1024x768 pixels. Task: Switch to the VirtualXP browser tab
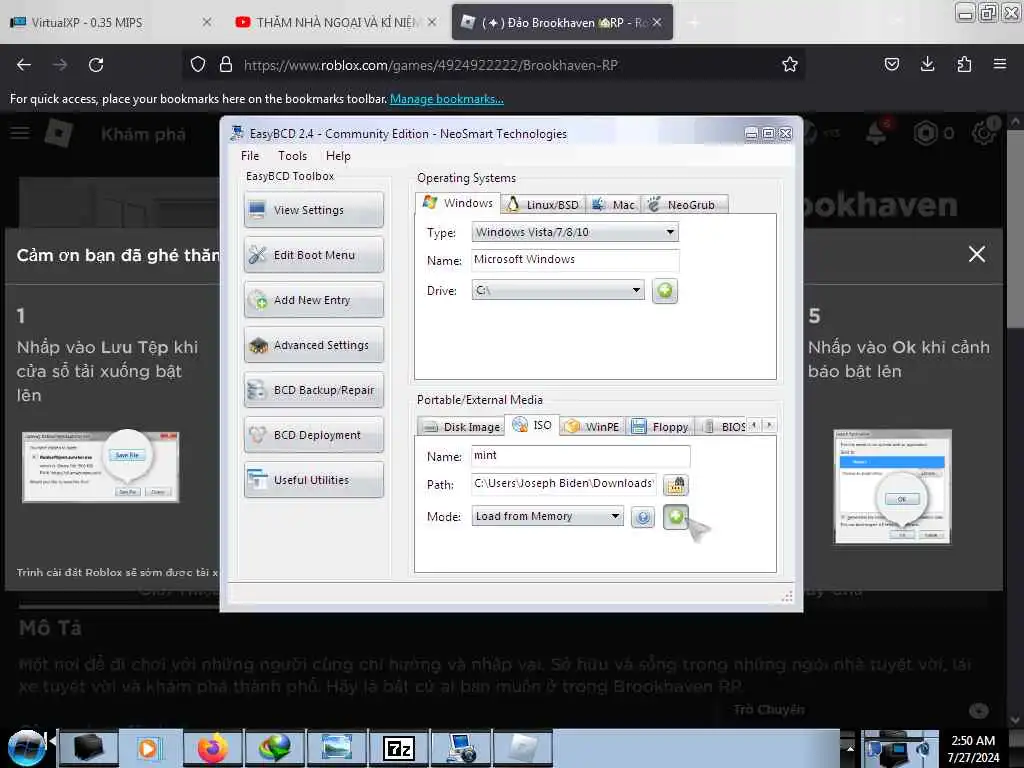tap(111, 22)
